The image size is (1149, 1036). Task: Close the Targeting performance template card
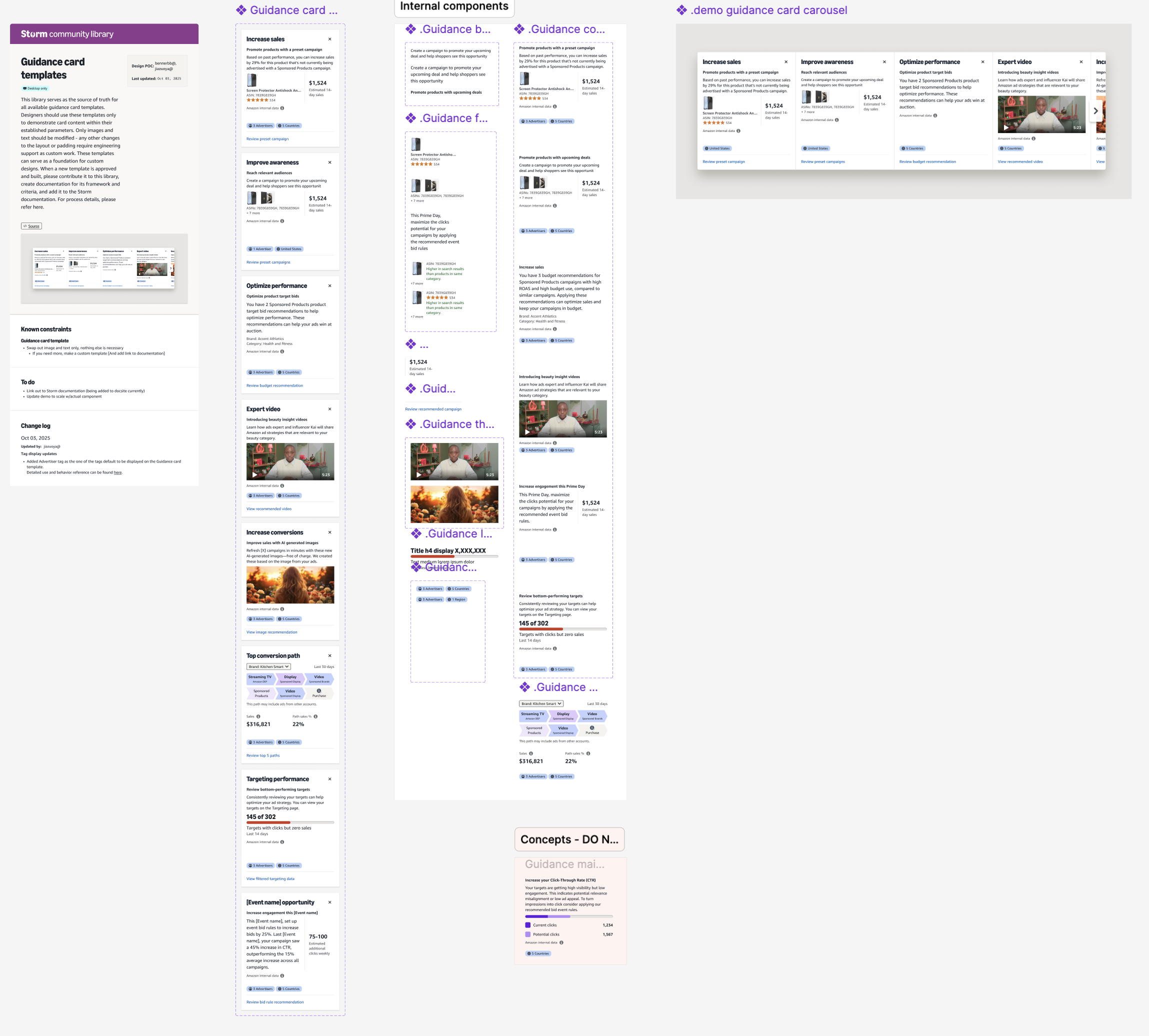click(329, 779)
